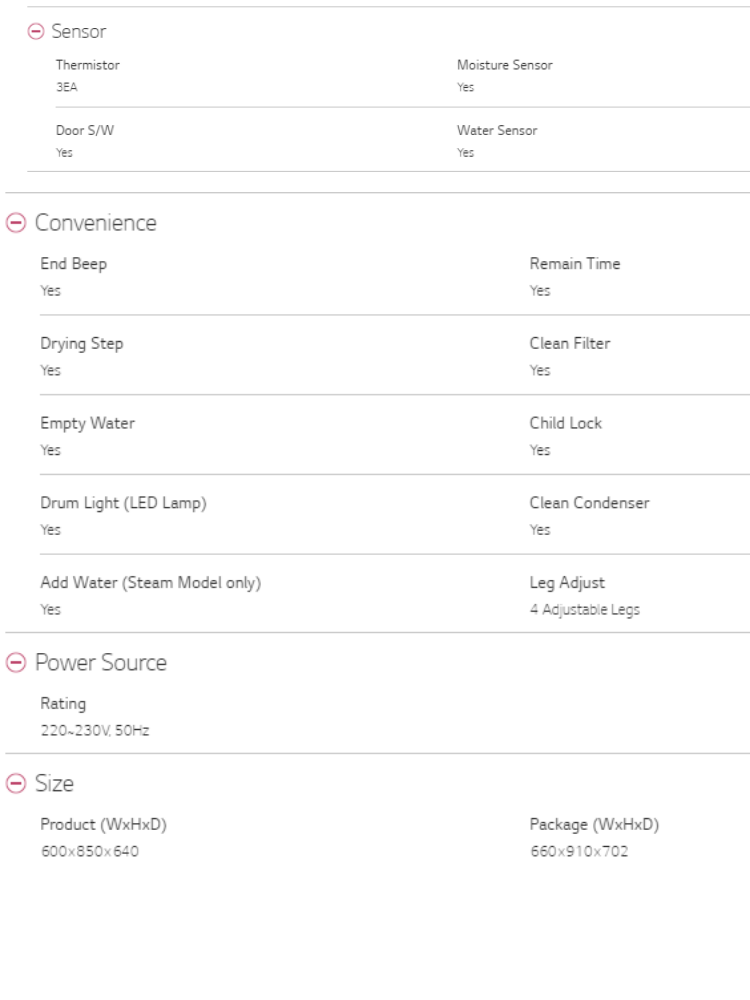Click the Size heading text

pyautogui.click(x=54, y=784)
